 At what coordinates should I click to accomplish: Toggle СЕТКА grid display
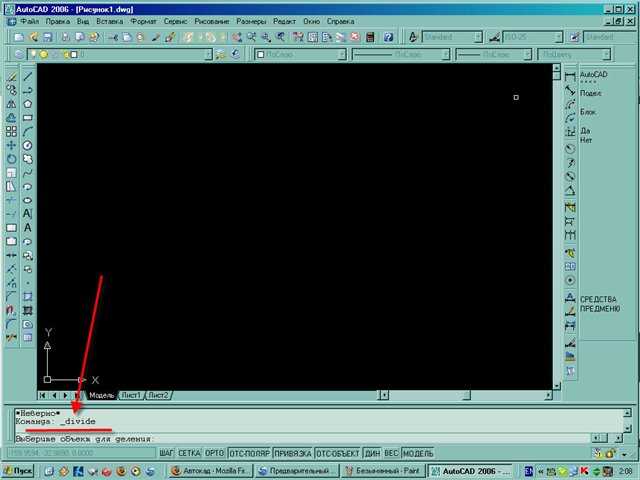tap(189, 452)
